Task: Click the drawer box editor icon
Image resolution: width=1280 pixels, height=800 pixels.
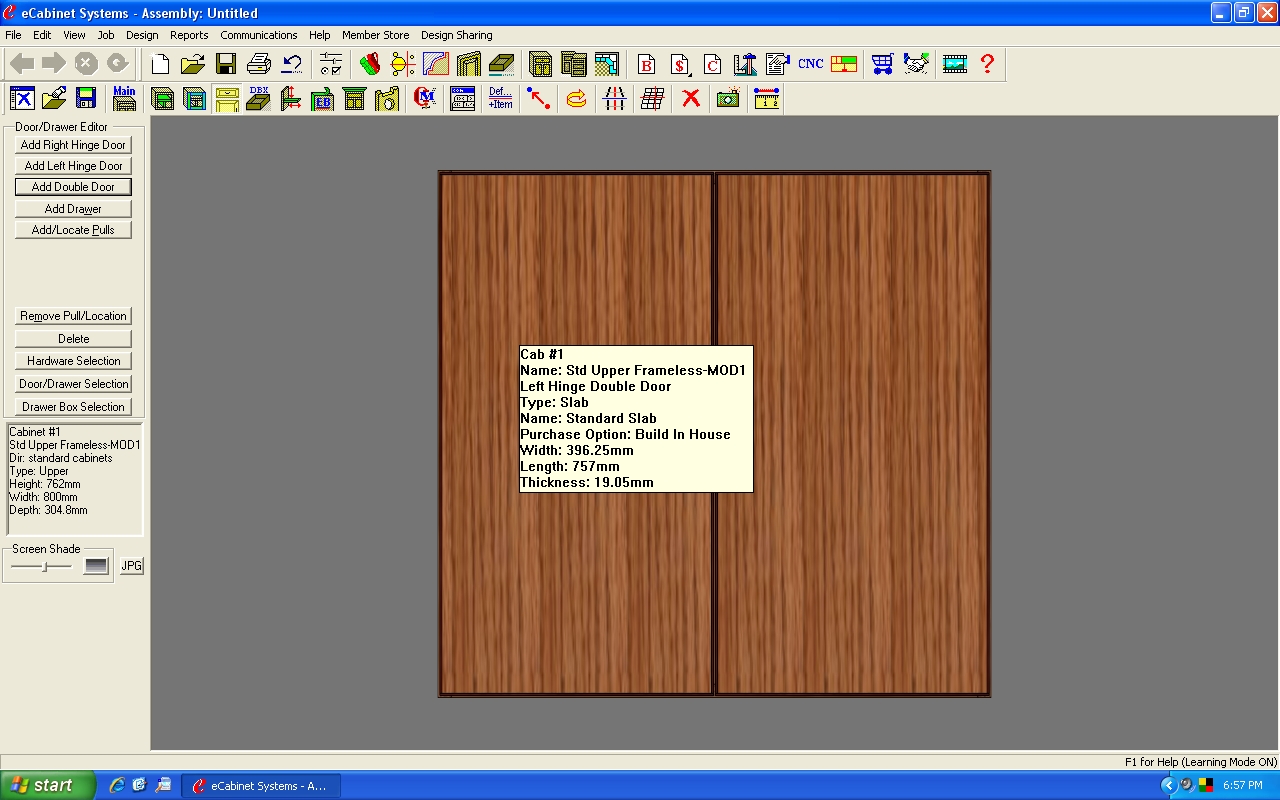Action: (x=501, y=65)
